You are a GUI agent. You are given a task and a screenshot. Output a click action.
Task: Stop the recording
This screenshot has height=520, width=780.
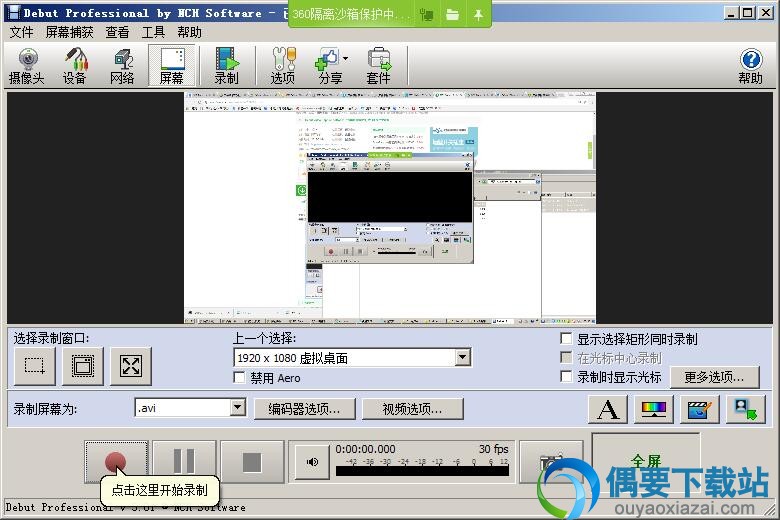point(252,462)
